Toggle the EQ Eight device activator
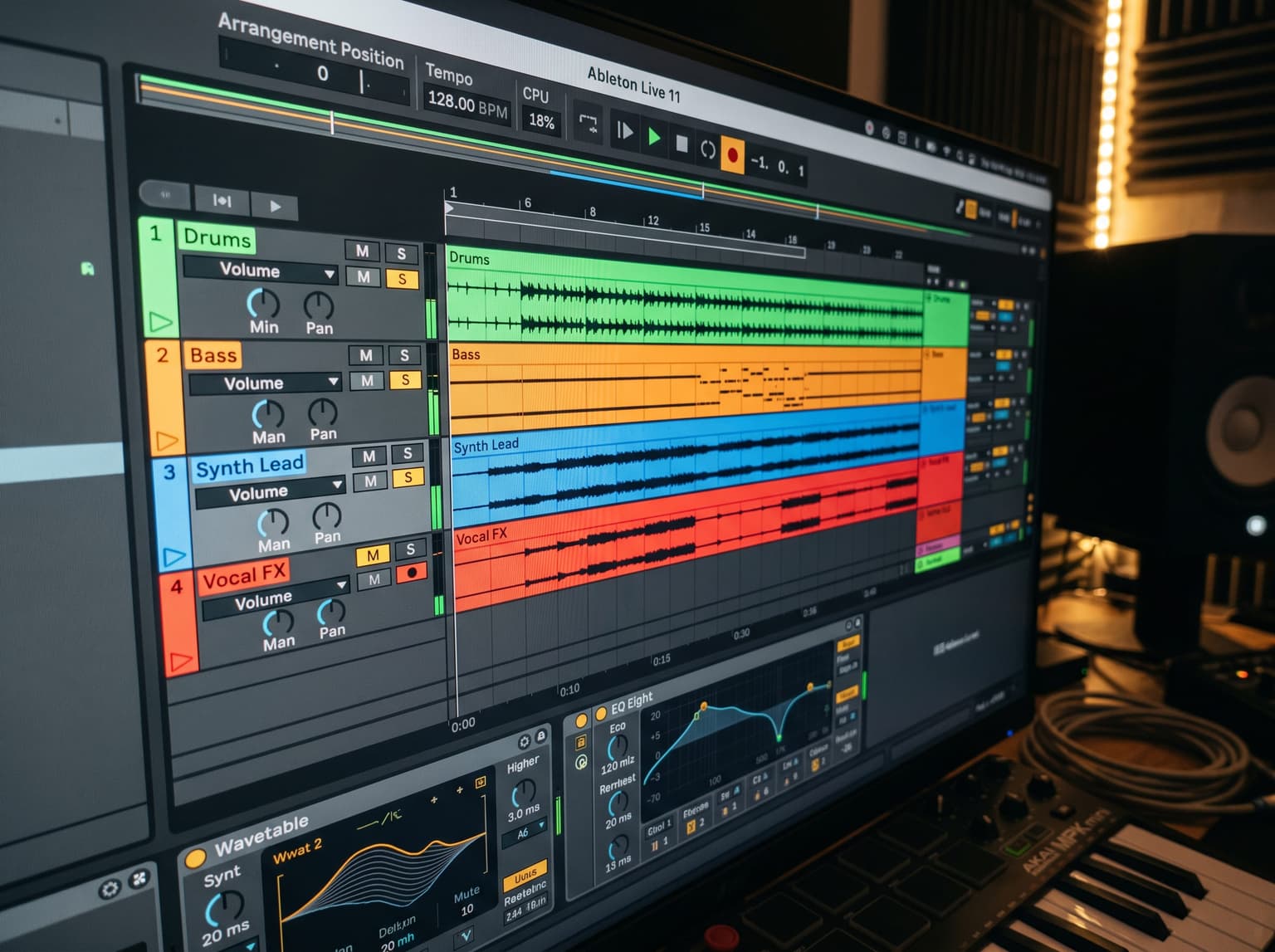 pos(601,713)
